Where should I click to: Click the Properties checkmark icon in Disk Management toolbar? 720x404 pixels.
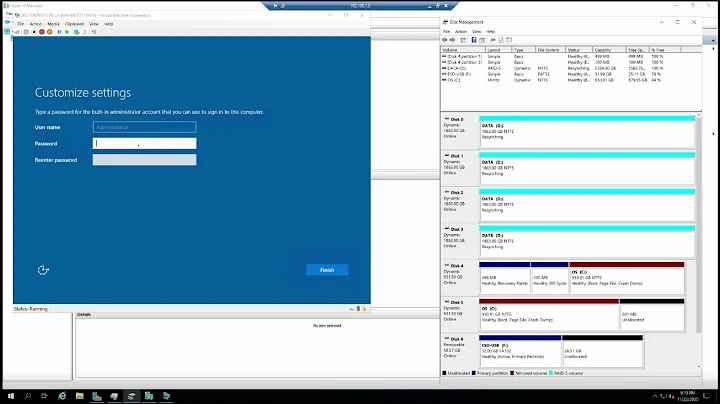coord(501,40)
